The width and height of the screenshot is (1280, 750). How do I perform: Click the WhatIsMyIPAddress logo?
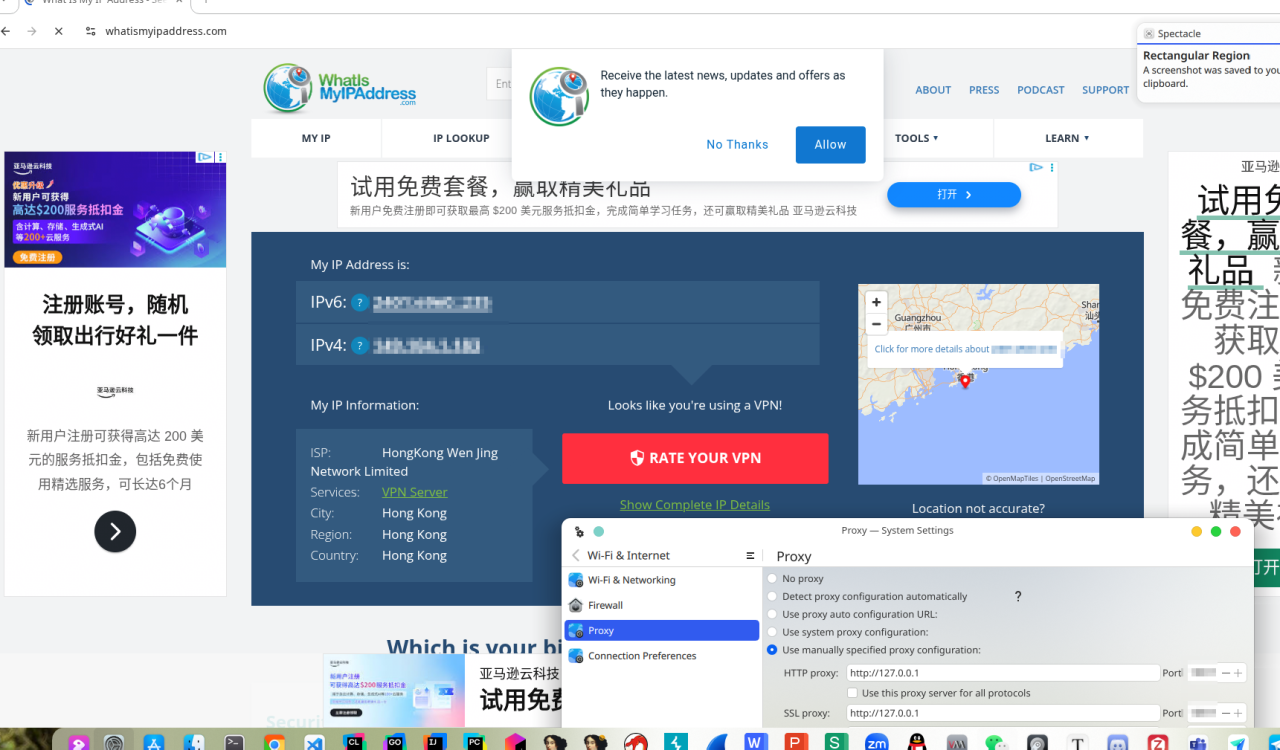tap(340, 88)
